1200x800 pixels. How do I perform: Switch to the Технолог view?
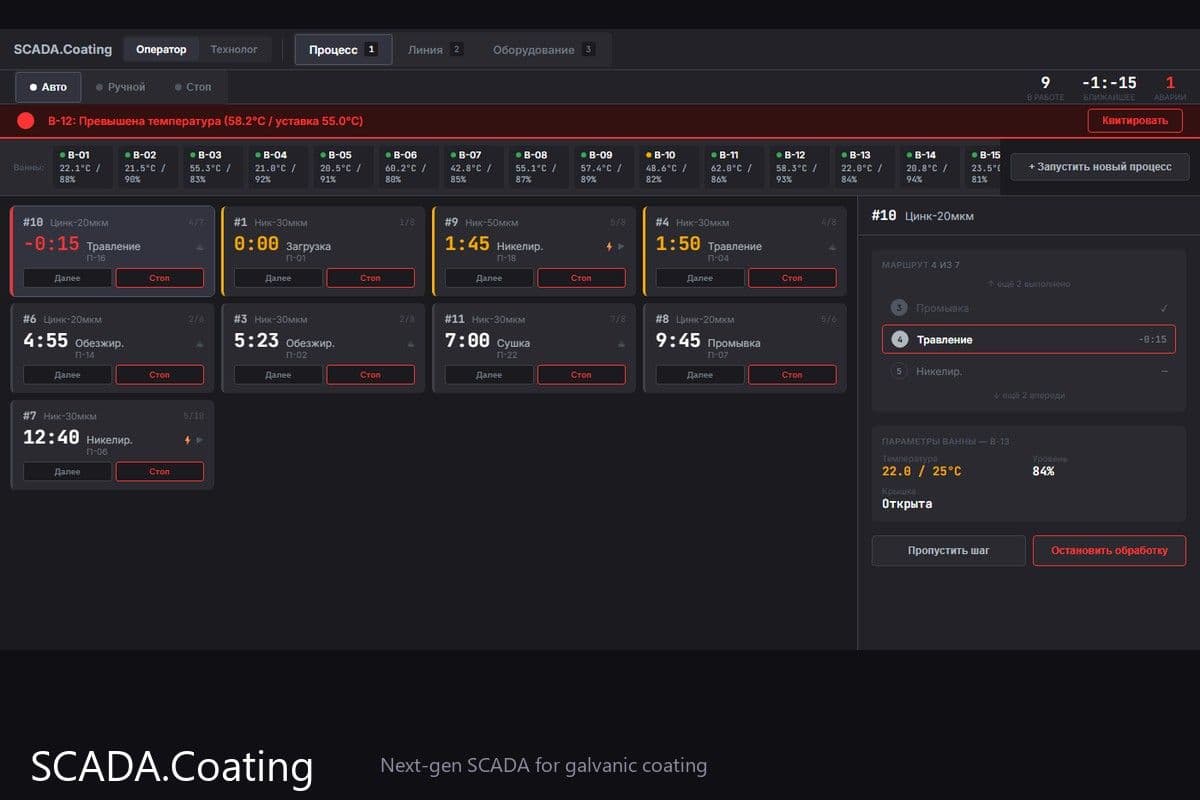[234, 48]
